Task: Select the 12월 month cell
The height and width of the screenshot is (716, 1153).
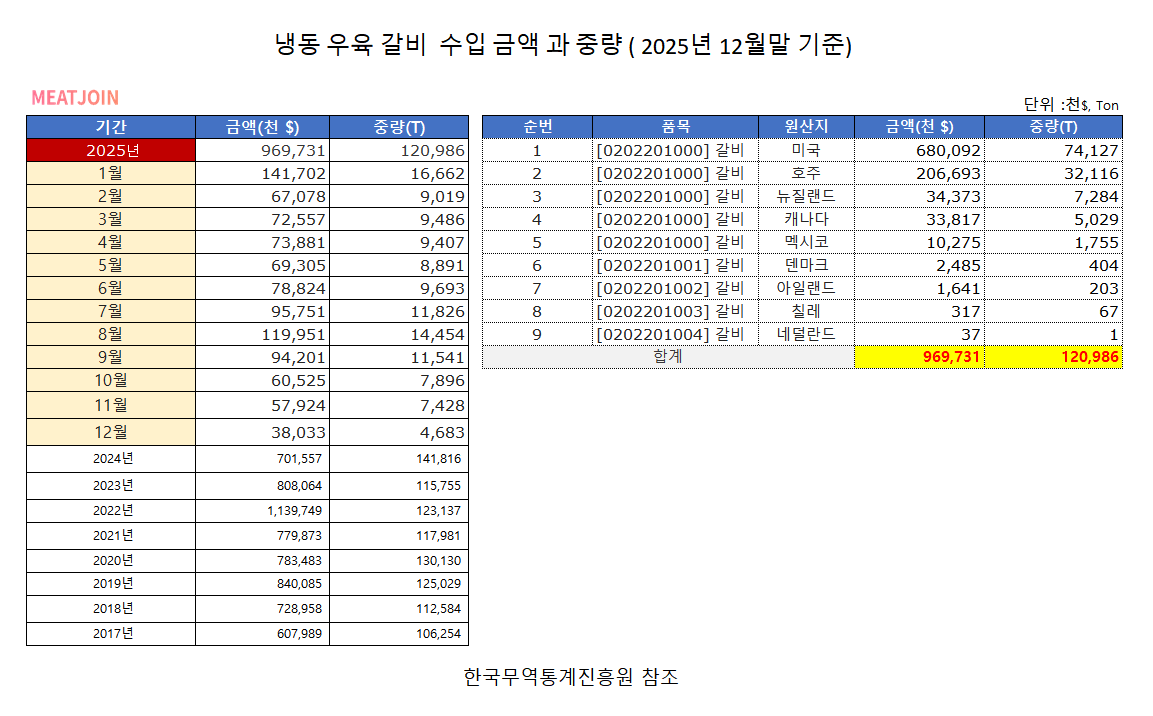Action: [111, 432]
